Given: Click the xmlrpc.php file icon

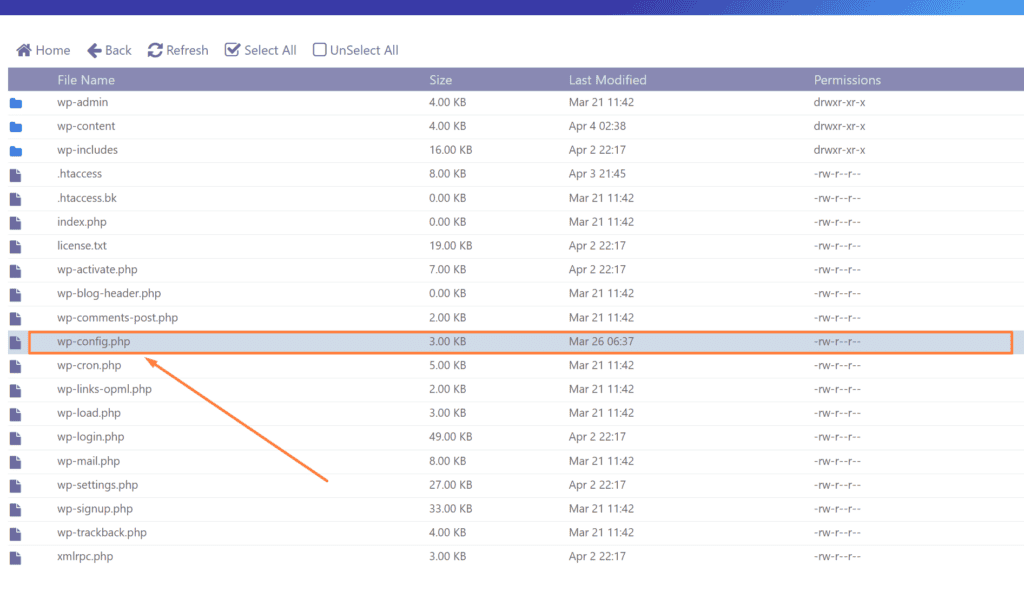Looking at the screenshot, I should [x=16, y=558].
